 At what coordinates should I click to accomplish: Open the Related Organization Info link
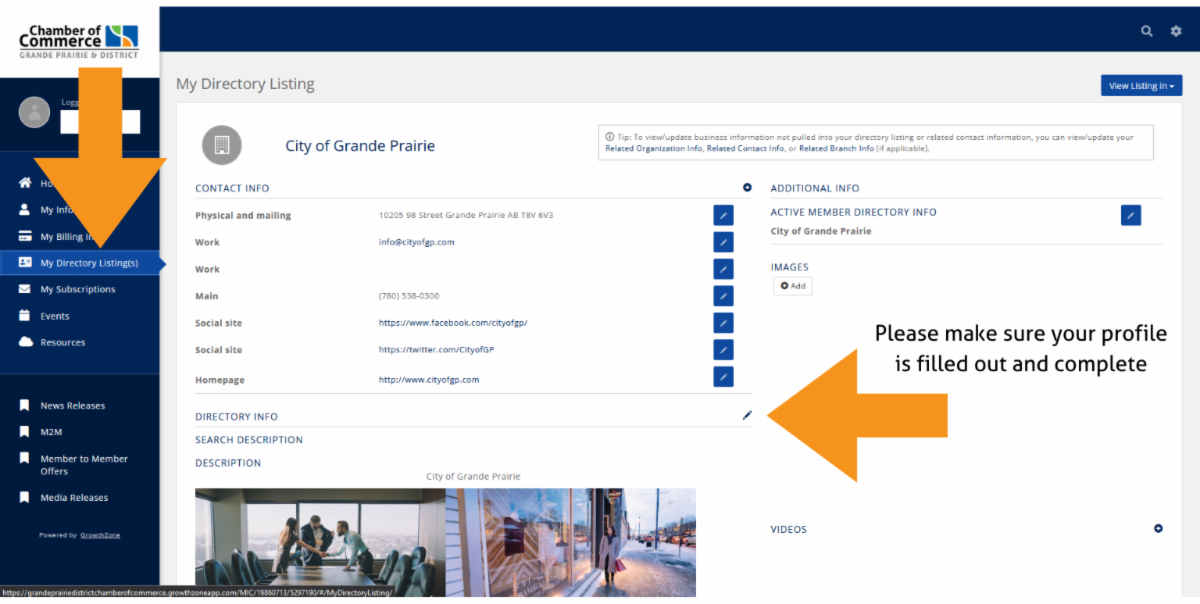(x=653, y=148)
